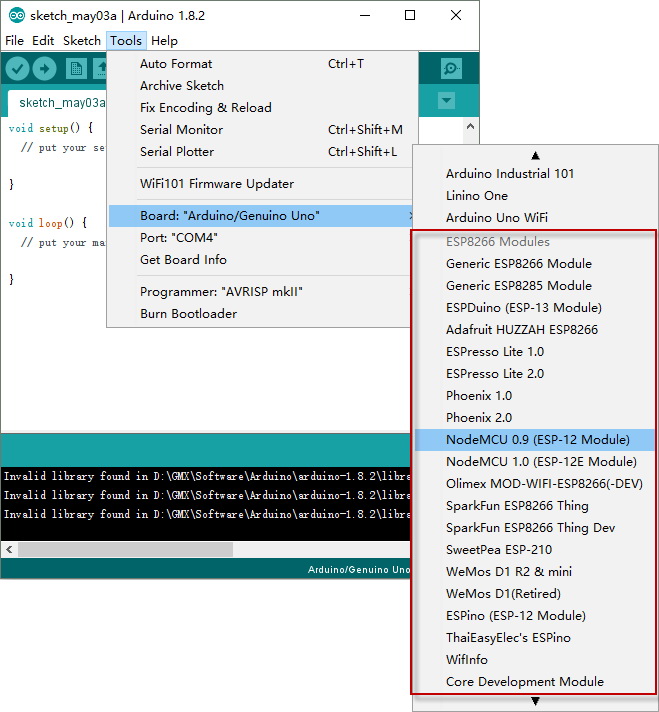Click the New sketch toolbar icon
This screenshot has width=659, height=712.
(76, 69)
